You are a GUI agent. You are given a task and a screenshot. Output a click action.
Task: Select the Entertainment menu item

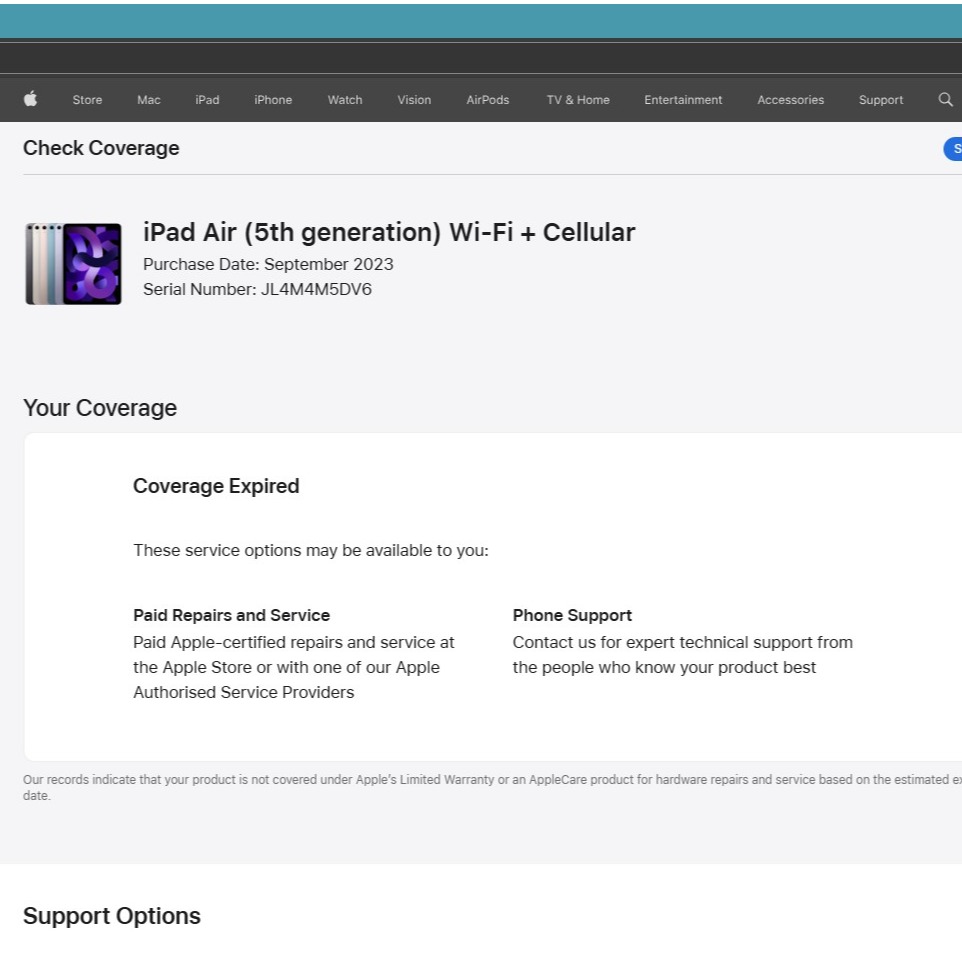pyautogui.click(x=683, y=100)
